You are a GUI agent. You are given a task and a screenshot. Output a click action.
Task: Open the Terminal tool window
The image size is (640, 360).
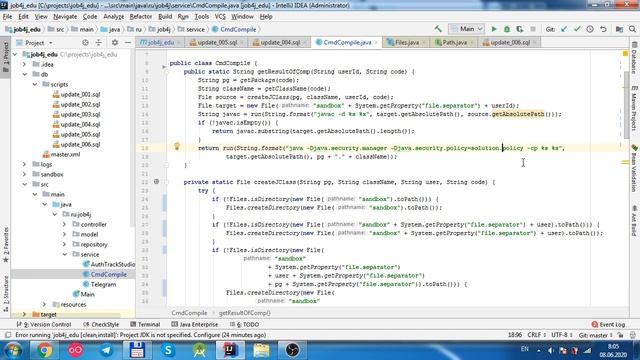pos(145,324)
